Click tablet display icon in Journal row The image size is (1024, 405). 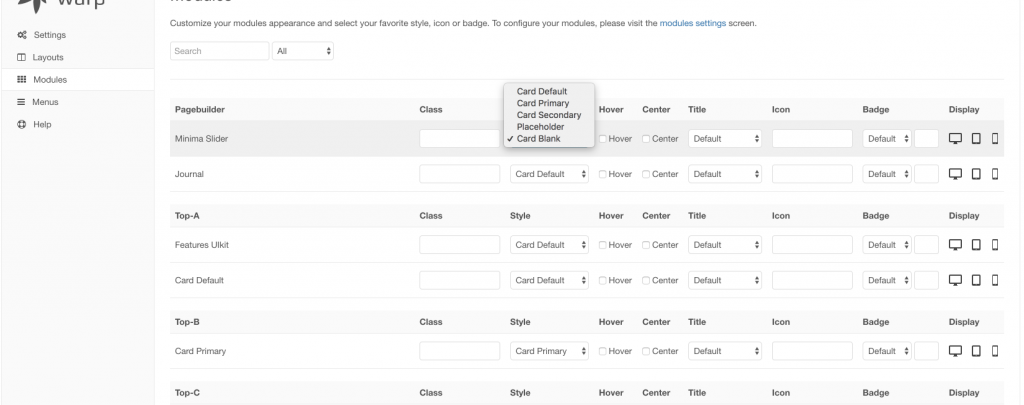[976, 174]
